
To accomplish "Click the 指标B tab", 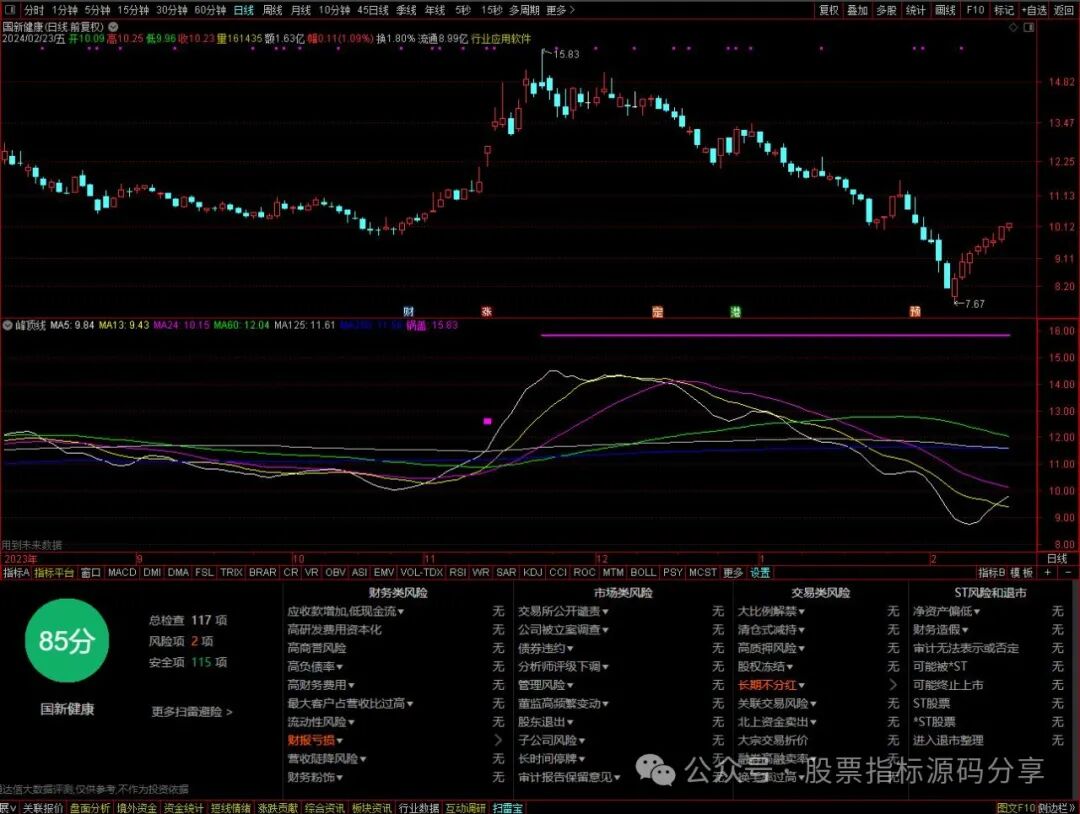I will click(x=992, y=572).
